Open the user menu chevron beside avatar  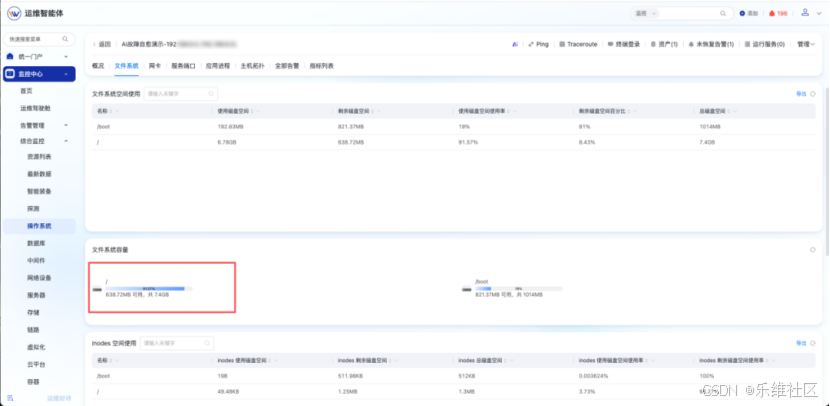(819, 14)
